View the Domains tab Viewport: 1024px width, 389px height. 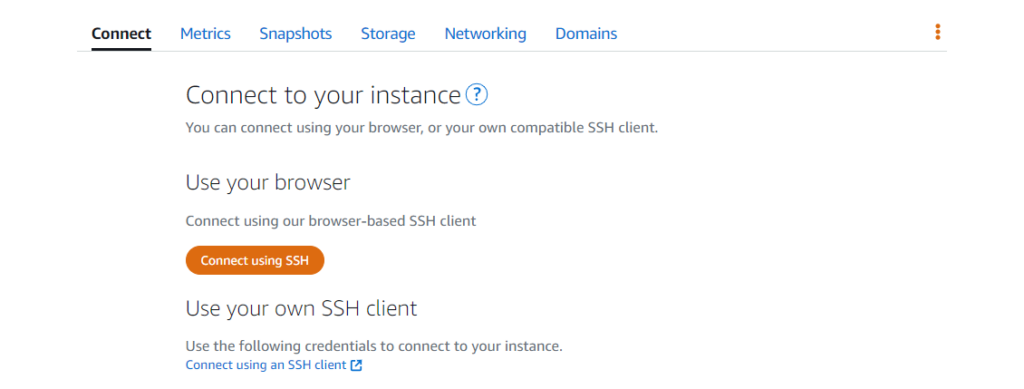(x=586, y=33)
